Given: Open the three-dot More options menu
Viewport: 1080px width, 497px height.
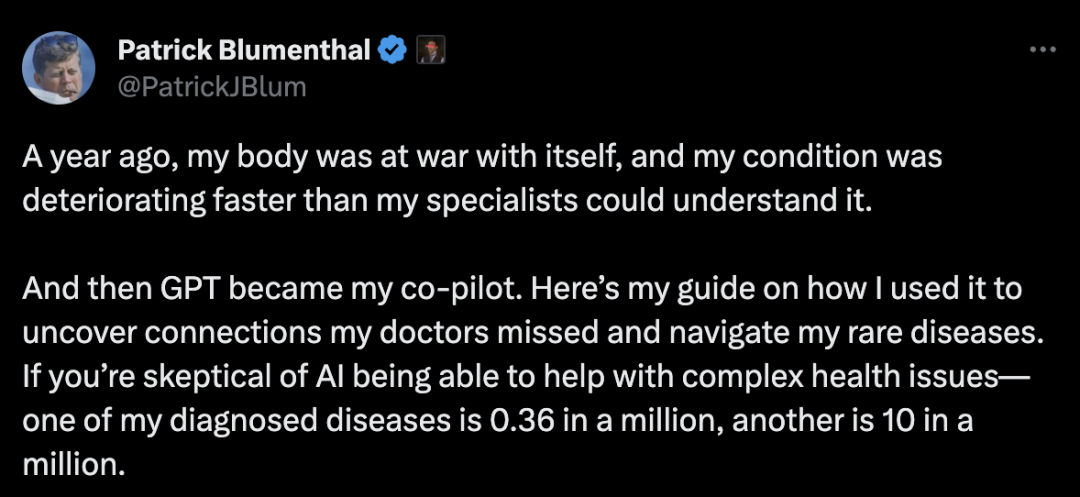Looking at the screenshot, I should coord(1043,50).
